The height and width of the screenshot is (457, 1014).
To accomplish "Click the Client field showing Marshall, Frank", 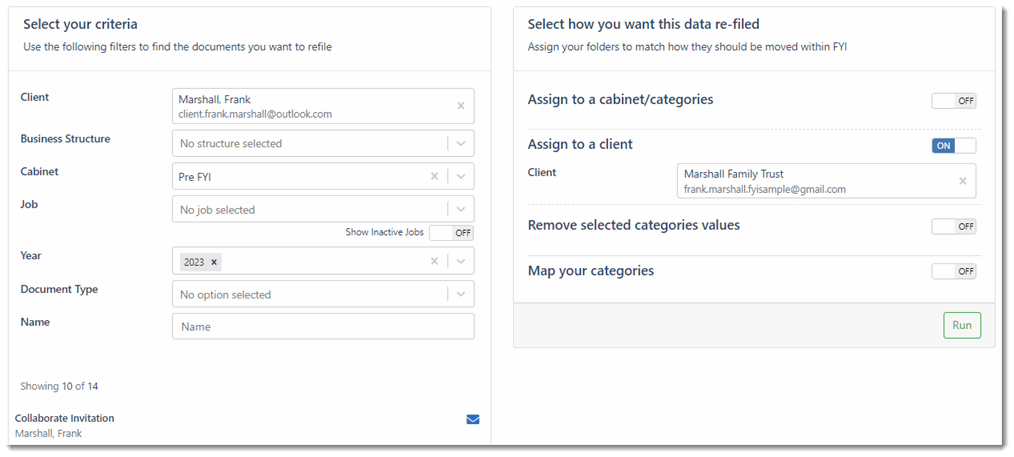I will (x=323, y=106).
